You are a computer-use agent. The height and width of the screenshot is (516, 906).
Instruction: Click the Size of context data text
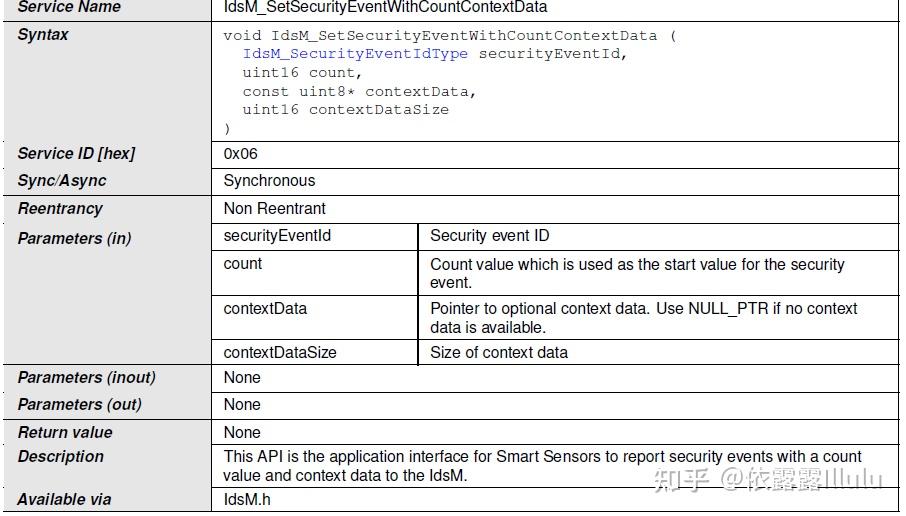tap(498, 352)
